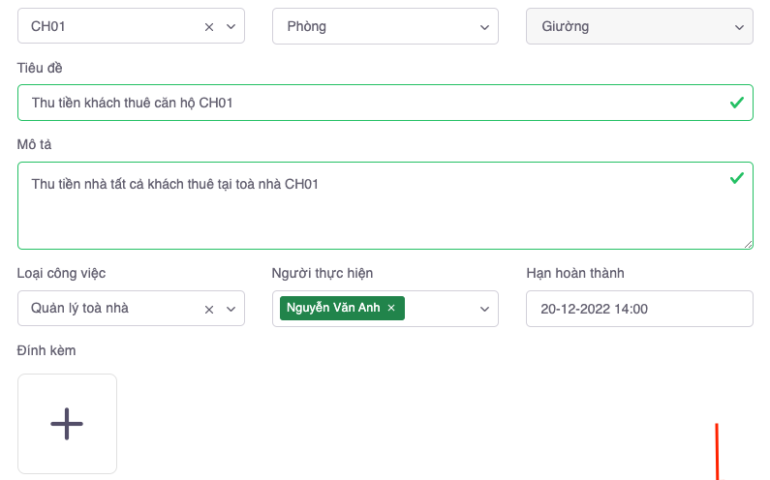Open the Giường dropdown
The height and width of the screenshot is (480, 770).
click(x=639, y=27)
